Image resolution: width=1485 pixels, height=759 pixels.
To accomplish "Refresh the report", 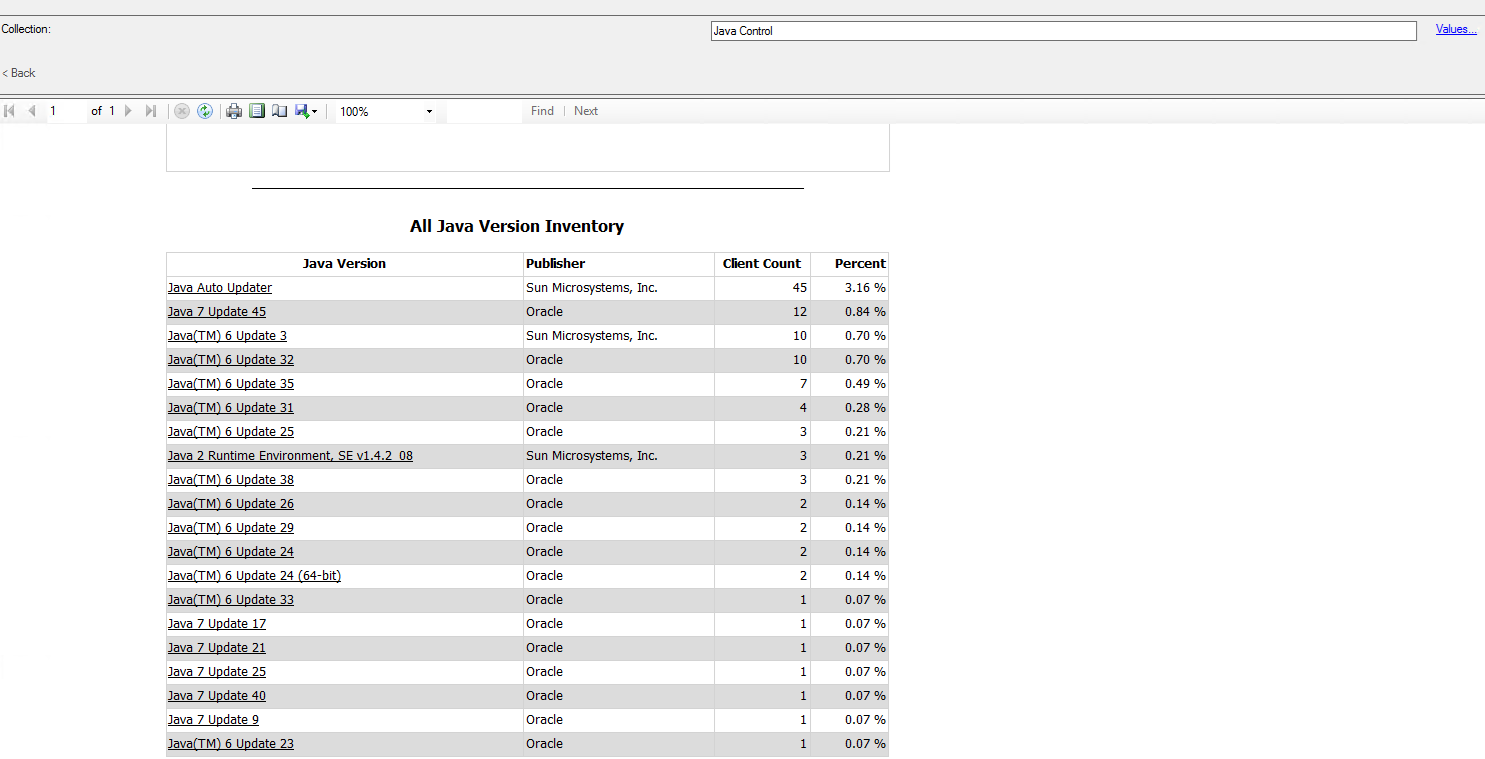I will (x=205, y=111).
